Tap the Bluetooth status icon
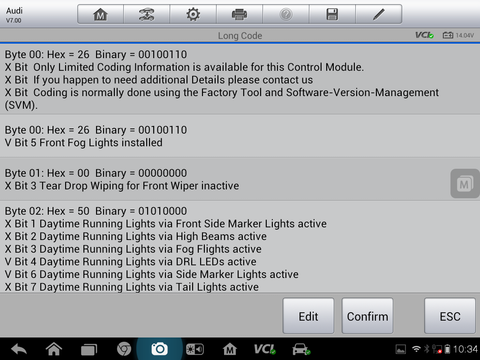480x360 pixels. pyautogui.click(x=426, y=349)
